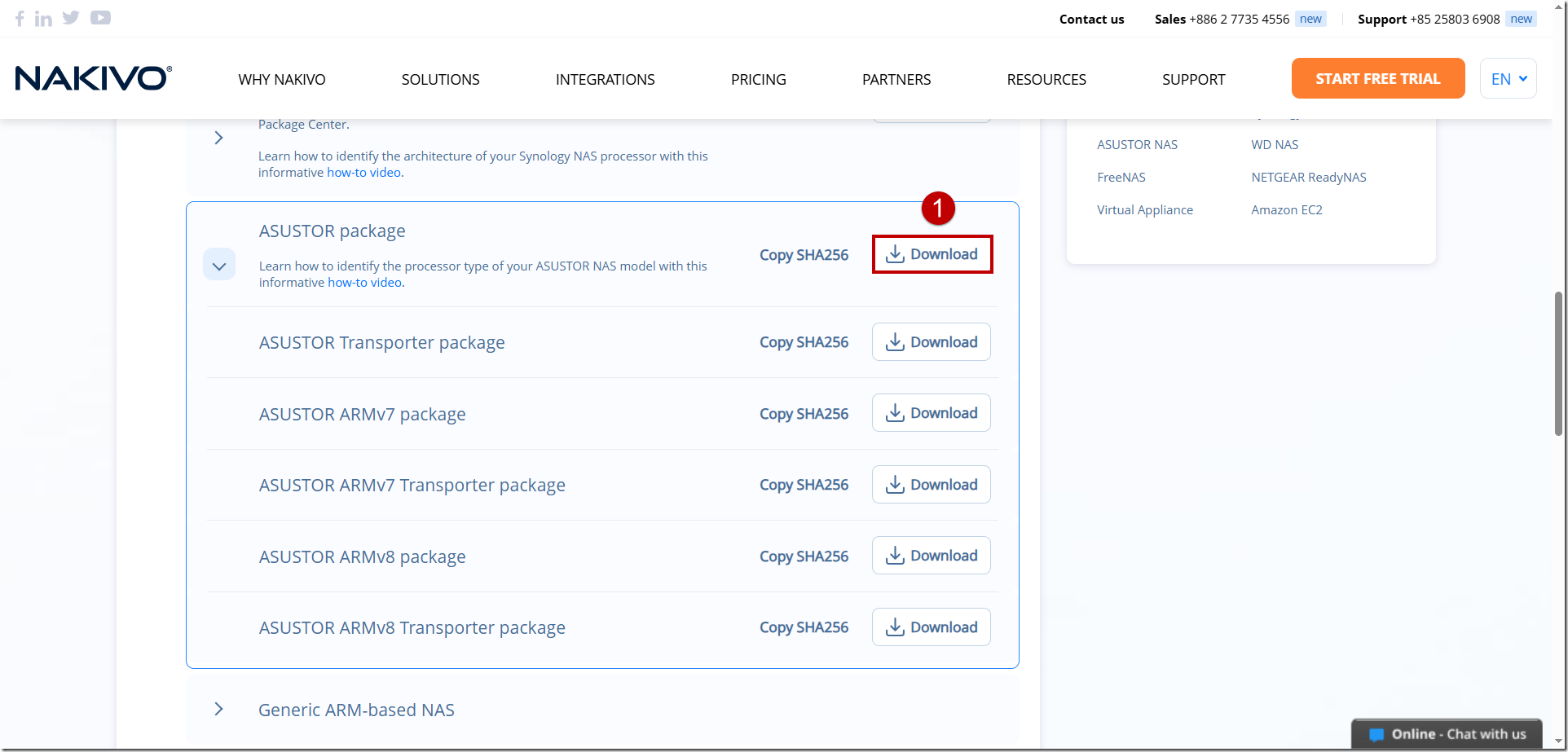Screen dimensions: 1568x752
Task: Click the page vertical scrollbar thumb
Action: [x=1559, y=363]
